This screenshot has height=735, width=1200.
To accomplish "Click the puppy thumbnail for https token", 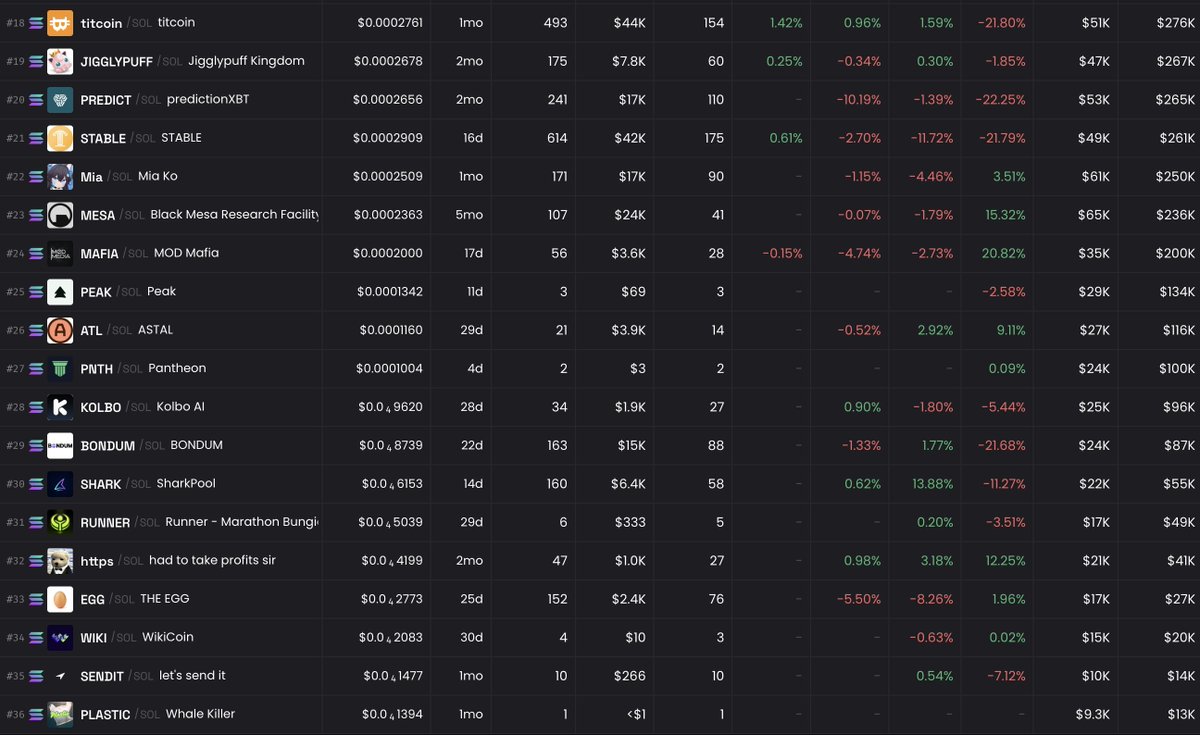I will coord(60,560).
